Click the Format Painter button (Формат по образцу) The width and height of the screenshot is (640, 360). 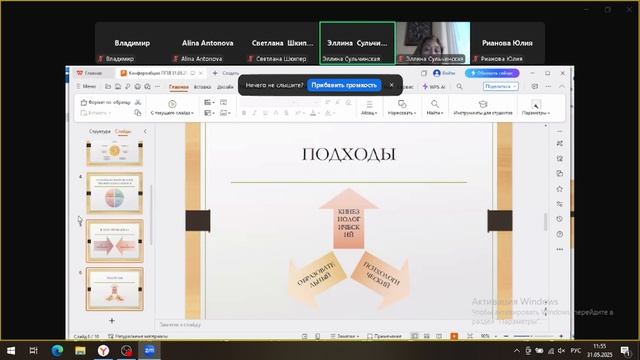pyautogui.click(x=105, y=102)
